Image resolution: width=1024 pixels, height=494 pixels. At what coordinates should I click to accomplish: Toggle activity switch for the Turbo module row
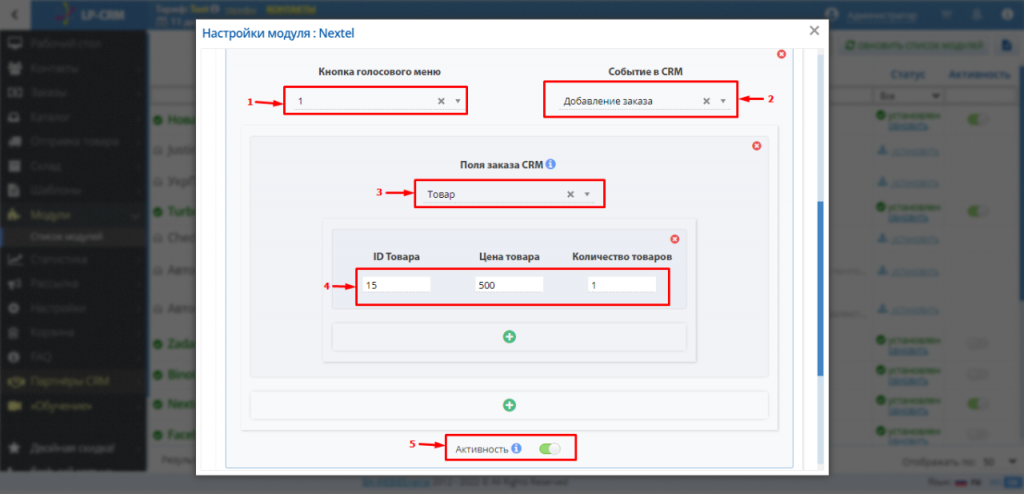pyautogui.click(x=977, y=212)
